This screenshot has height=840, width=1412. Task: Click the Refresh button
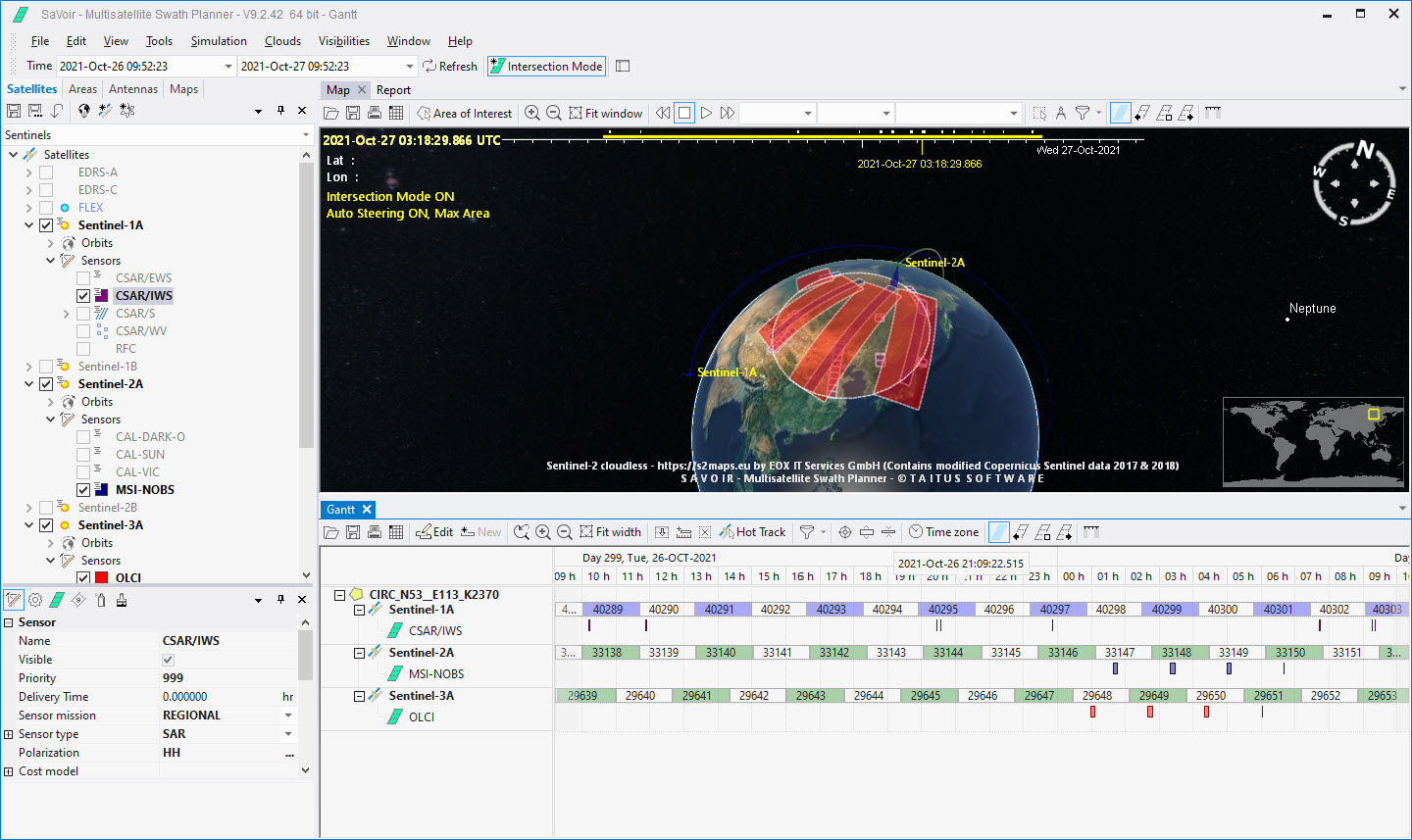[450, 67]
